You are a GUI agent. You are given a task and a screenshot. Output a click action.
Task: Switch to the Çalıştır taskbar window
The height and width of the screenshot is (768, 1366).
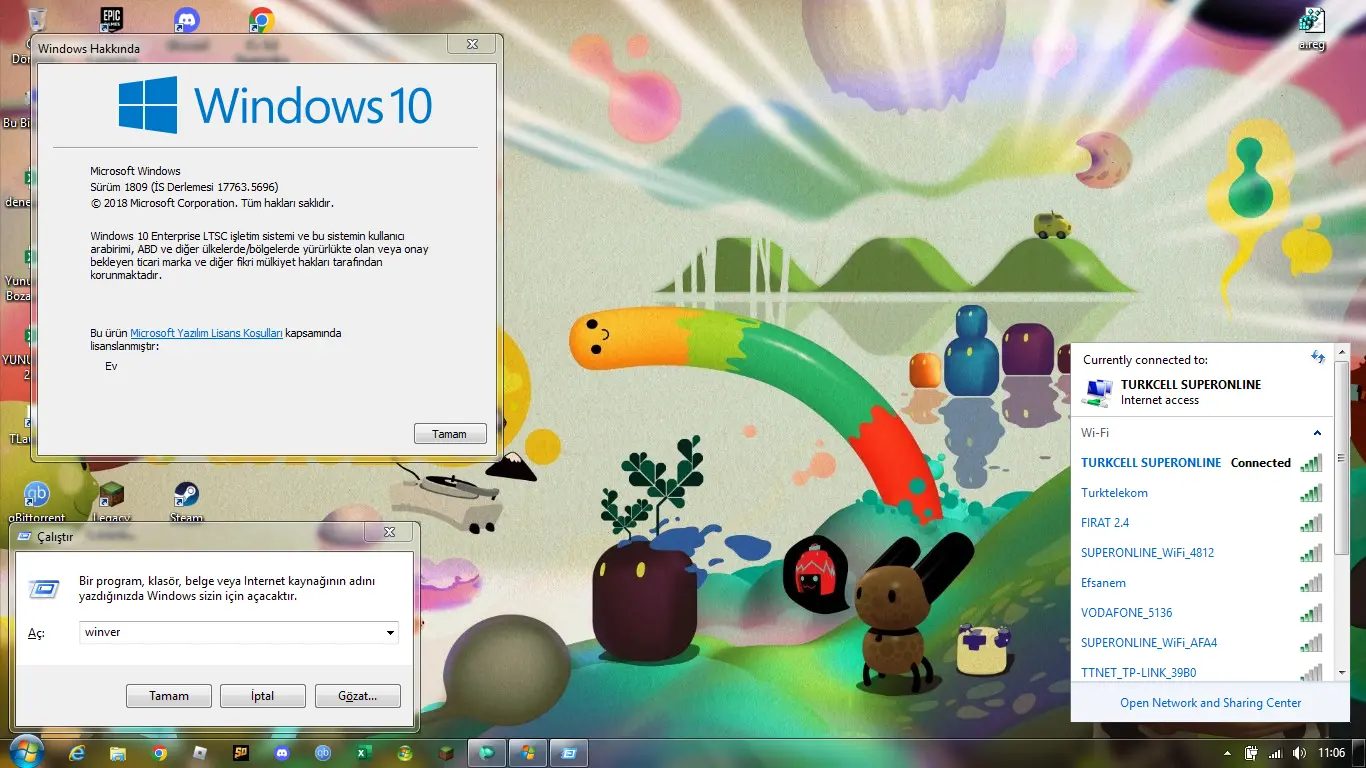[x=569, y=753]
